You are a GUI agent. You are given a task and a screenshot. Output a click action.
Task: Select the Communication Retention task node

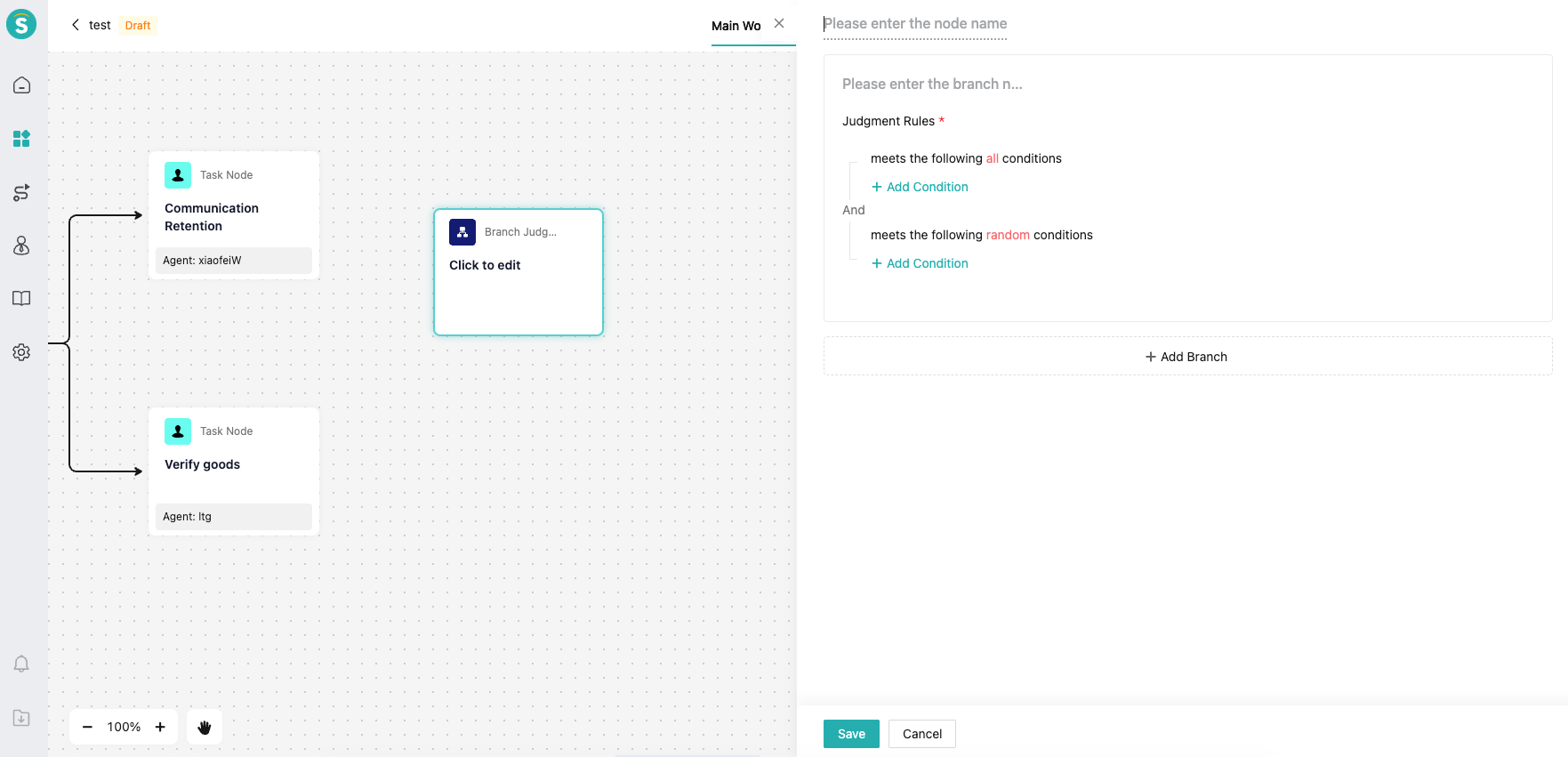point(234,215)
